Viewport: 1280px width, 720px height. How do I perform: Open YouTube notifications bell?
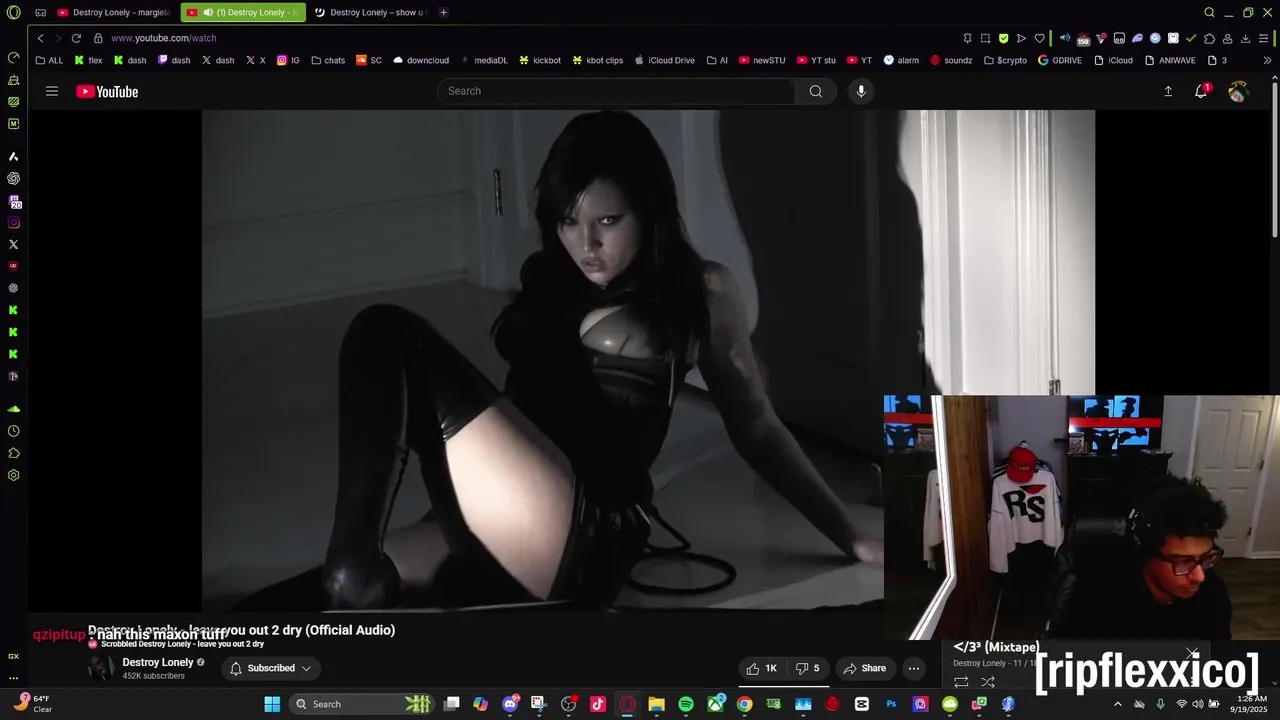coord(1201,91)
